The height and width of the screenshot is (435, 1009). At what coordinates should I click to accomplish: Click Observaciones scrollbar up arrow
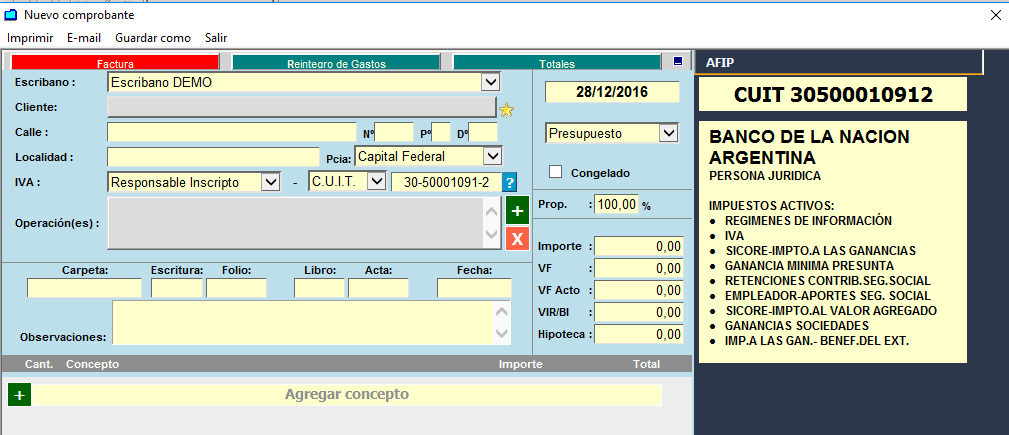coord(502,311)
